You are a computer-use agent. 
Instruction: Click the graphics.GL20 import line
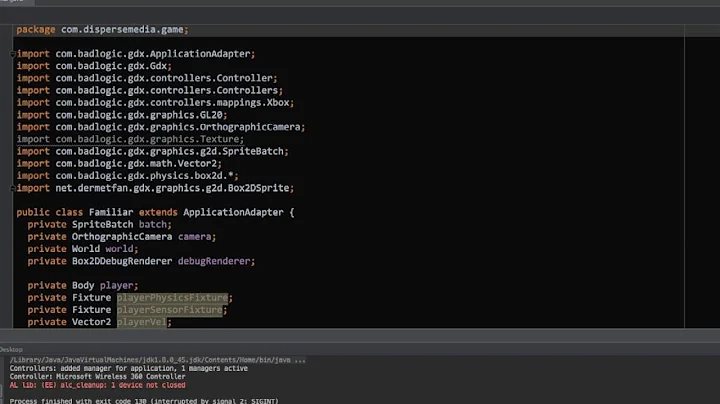click(122, 115)
